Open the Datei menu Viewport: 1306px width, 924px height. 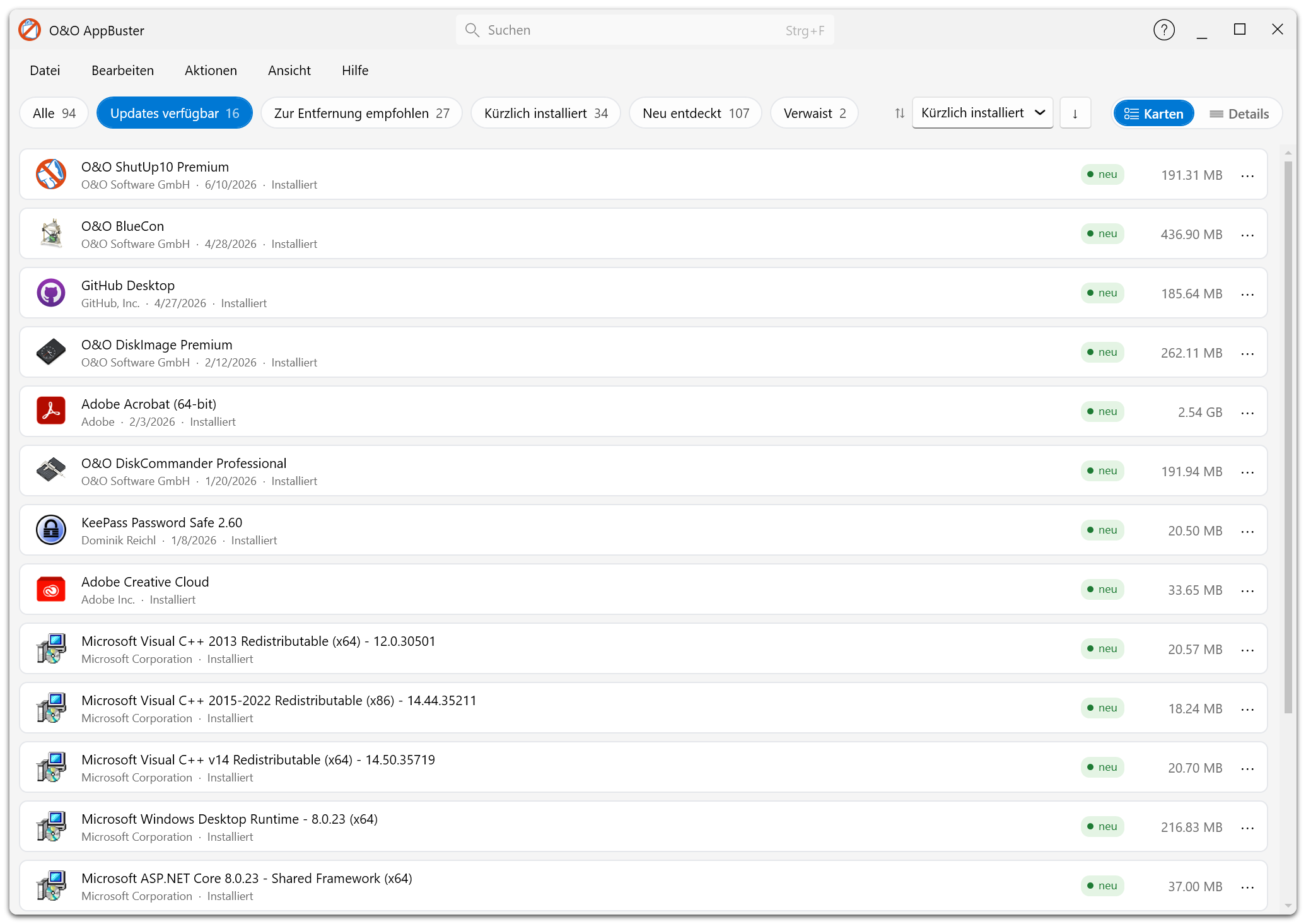point(45,71)
